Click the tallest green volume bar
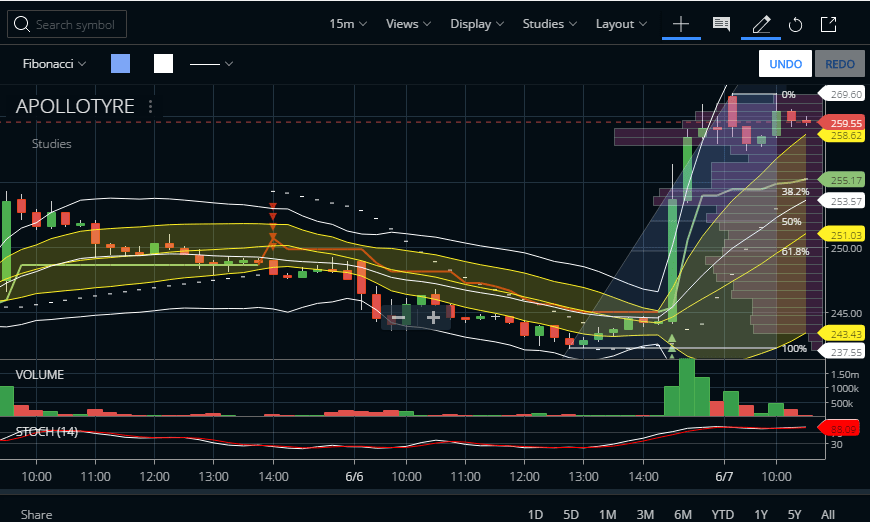Viewport: 870px width, 522px height. pos(687,387)
